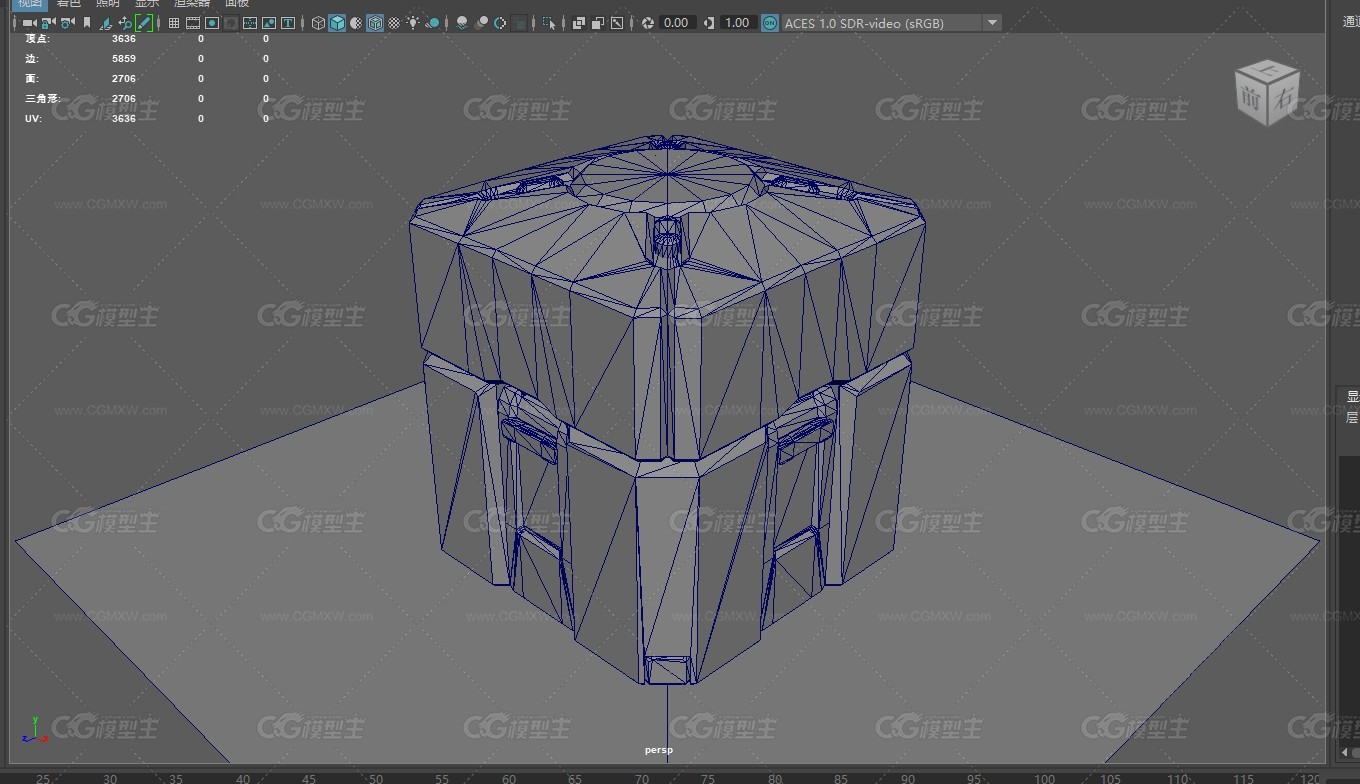
Task: Toggle Wireframe on Shaded icon
Action: click(375, 23)
